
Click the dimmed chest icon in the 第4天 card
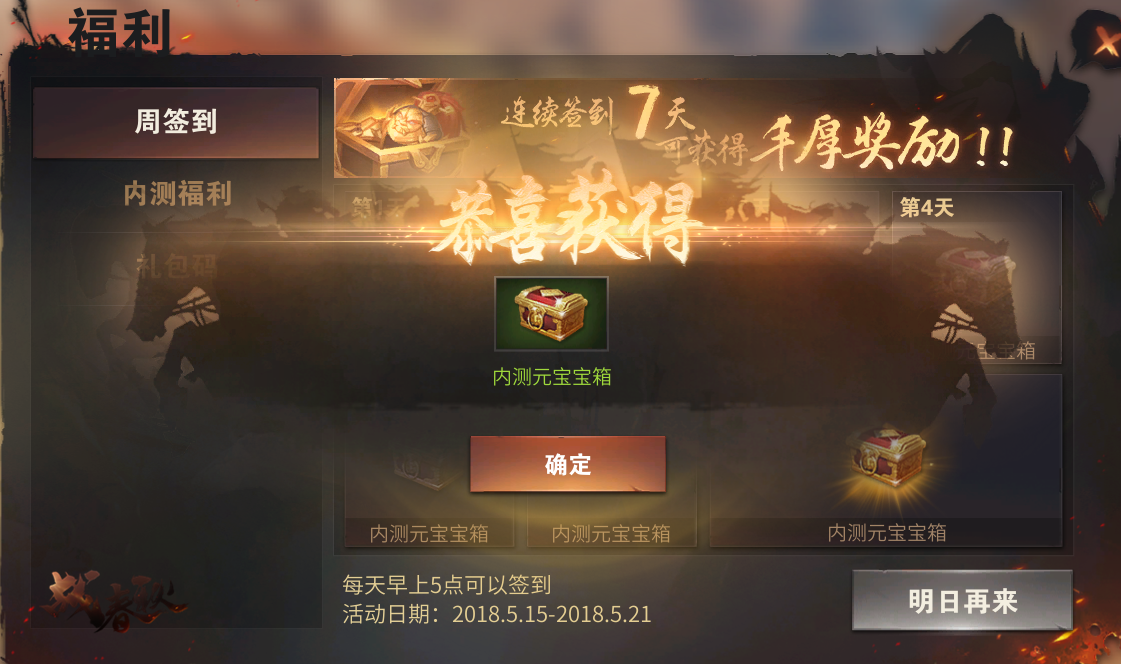pos(977,277)
